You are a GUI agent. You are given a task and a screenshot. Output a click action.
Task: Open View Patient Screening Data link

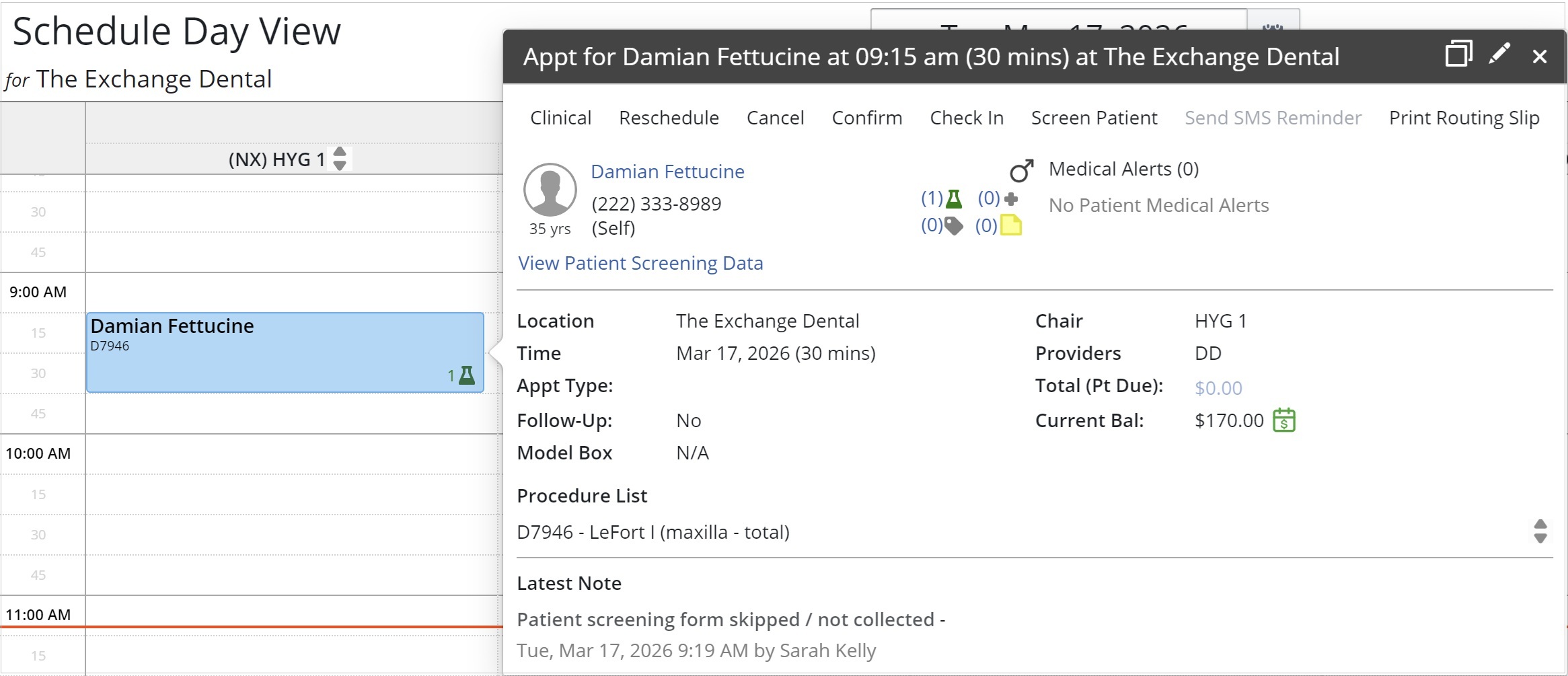[640, 263]
